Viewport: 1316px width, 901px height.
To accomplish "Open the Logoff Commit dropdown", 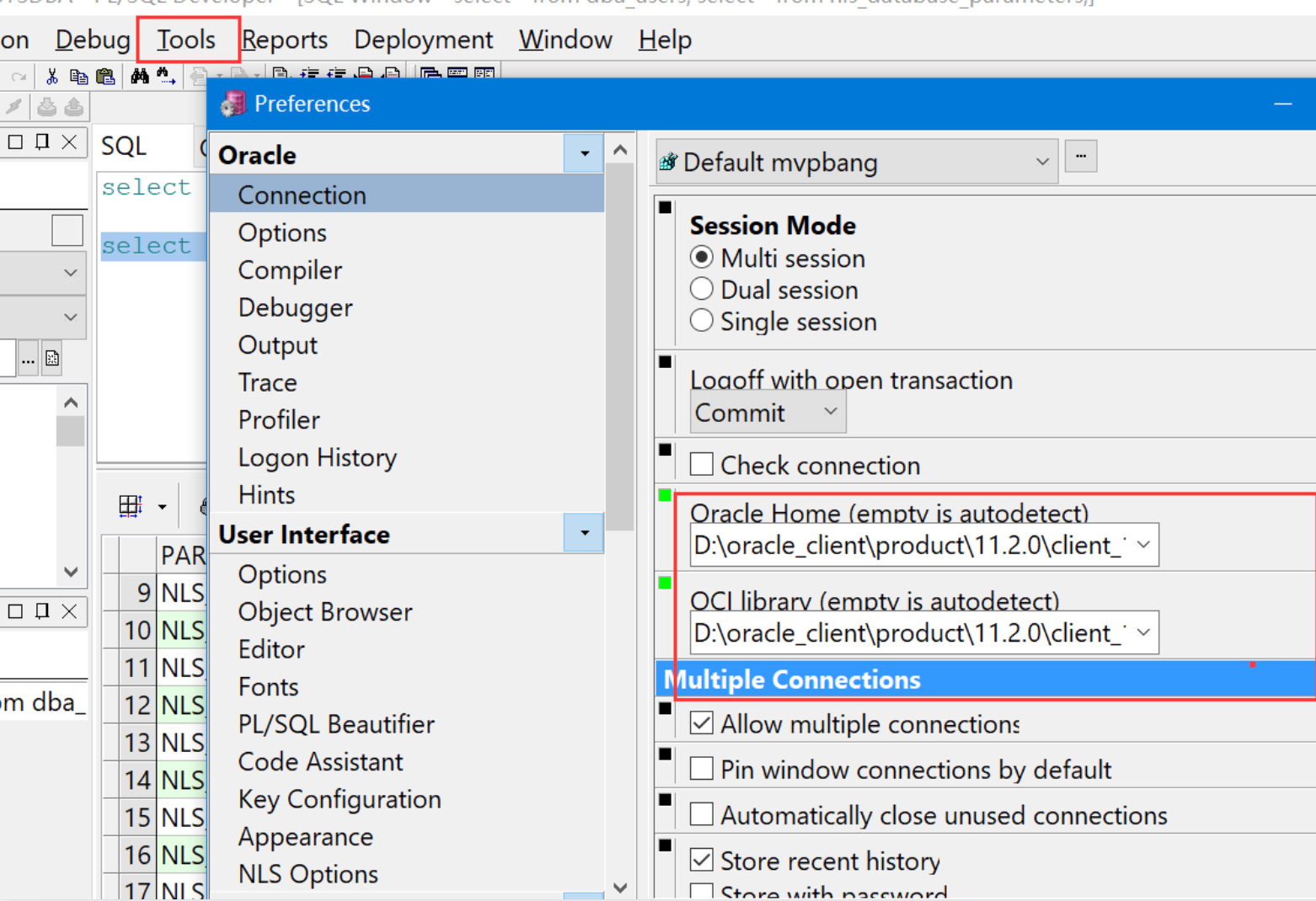I will click(x=830, y=412).
